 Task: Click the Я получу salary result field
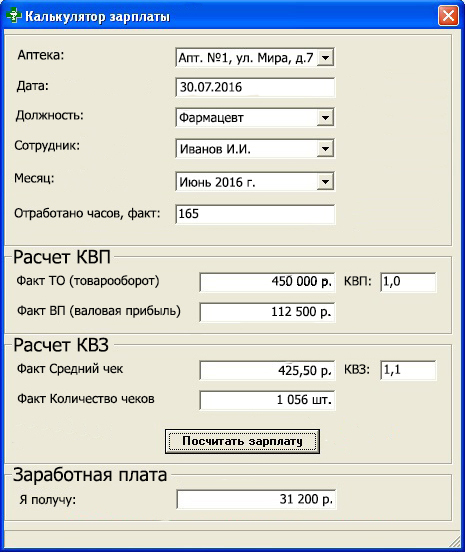(x=256, y=499)
